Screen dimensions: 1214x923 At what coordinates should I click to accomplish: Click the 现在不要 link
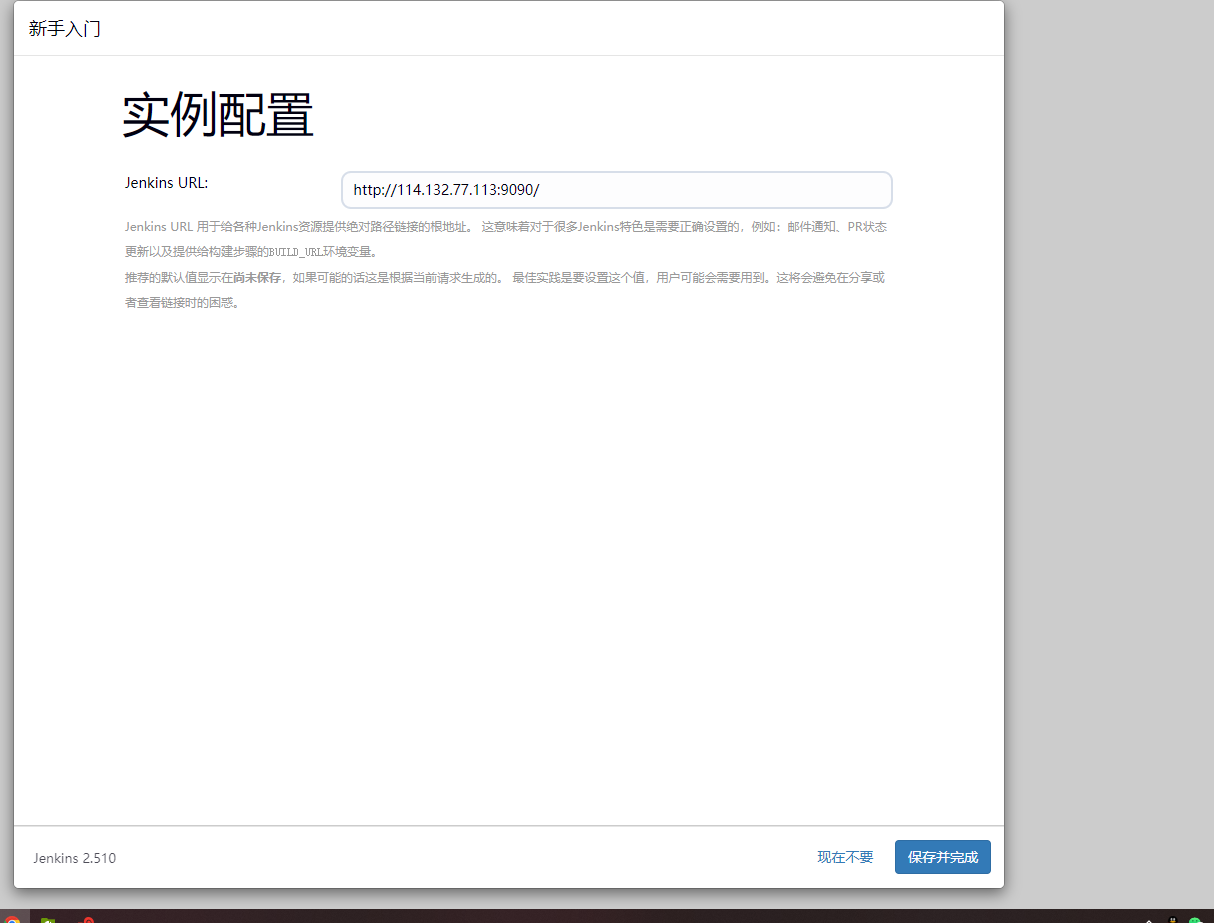tap(845, 857)
